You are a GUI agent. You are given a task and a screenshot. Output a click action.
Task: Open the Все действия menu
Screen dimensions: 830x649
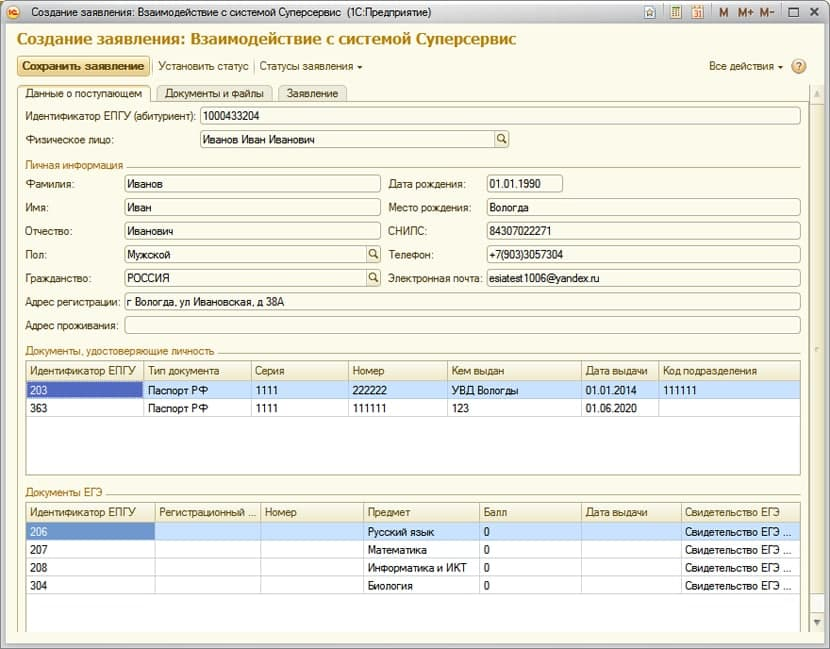[x=745, y=66]
